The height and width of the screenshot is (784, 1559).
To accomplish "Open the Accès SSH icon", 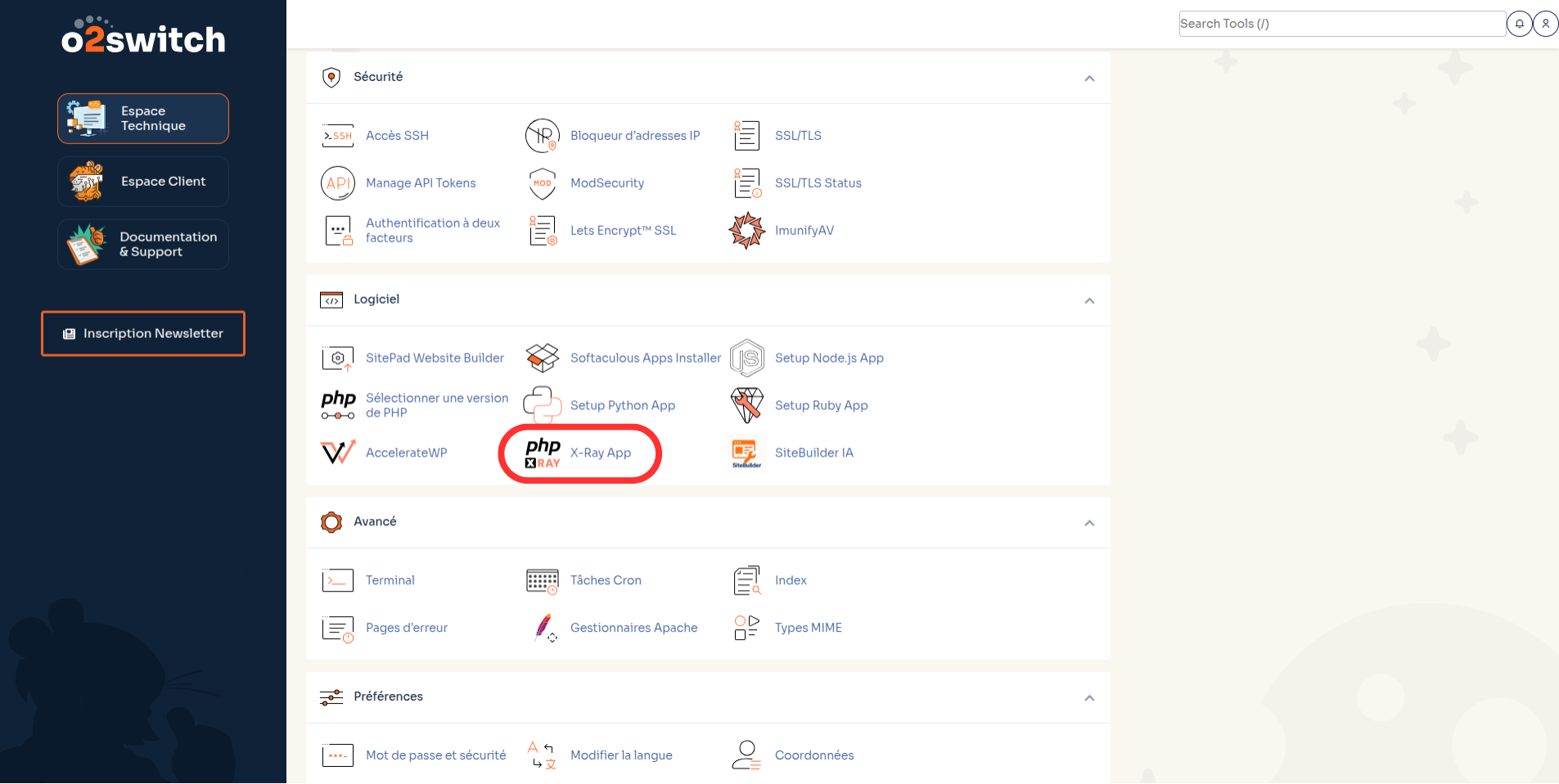I will 337,136.
